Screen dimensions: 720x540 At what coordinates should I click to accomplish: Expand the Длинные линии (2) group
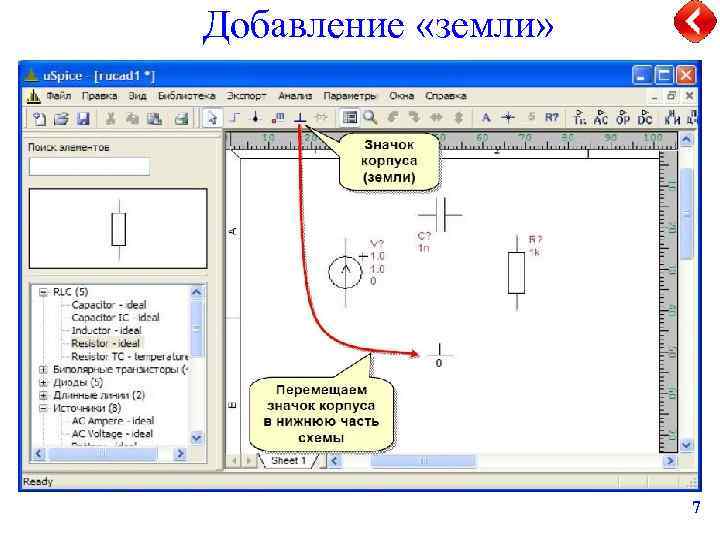coord(43,395)
